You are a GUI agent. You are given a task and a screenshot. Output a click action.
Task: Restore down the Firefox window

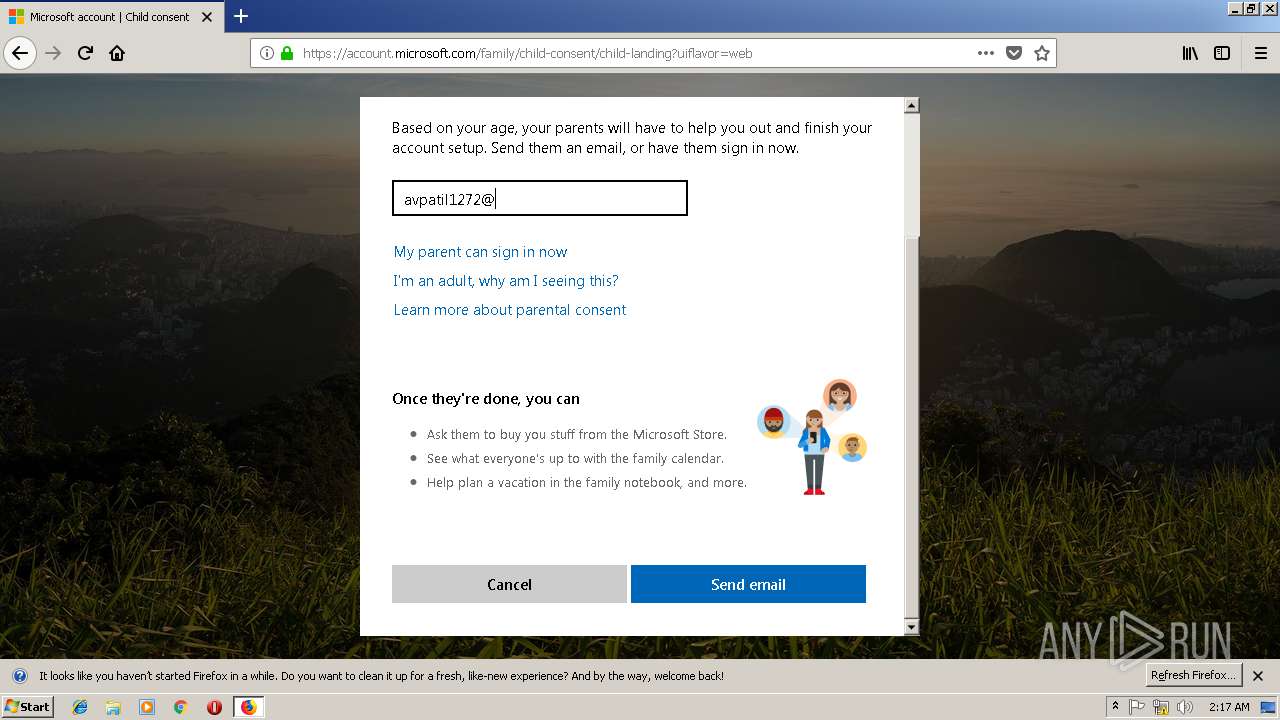[x=1252, y=8]
